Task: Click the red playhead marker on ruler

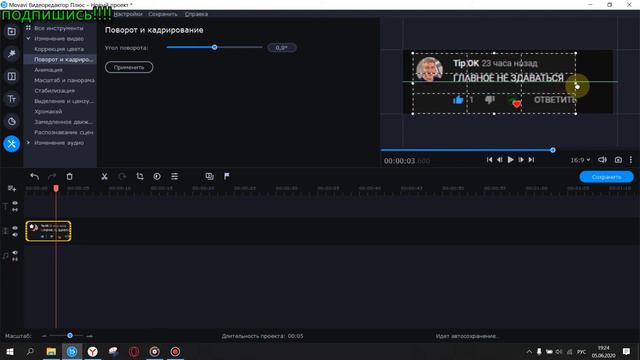Action: click(56, 188)
